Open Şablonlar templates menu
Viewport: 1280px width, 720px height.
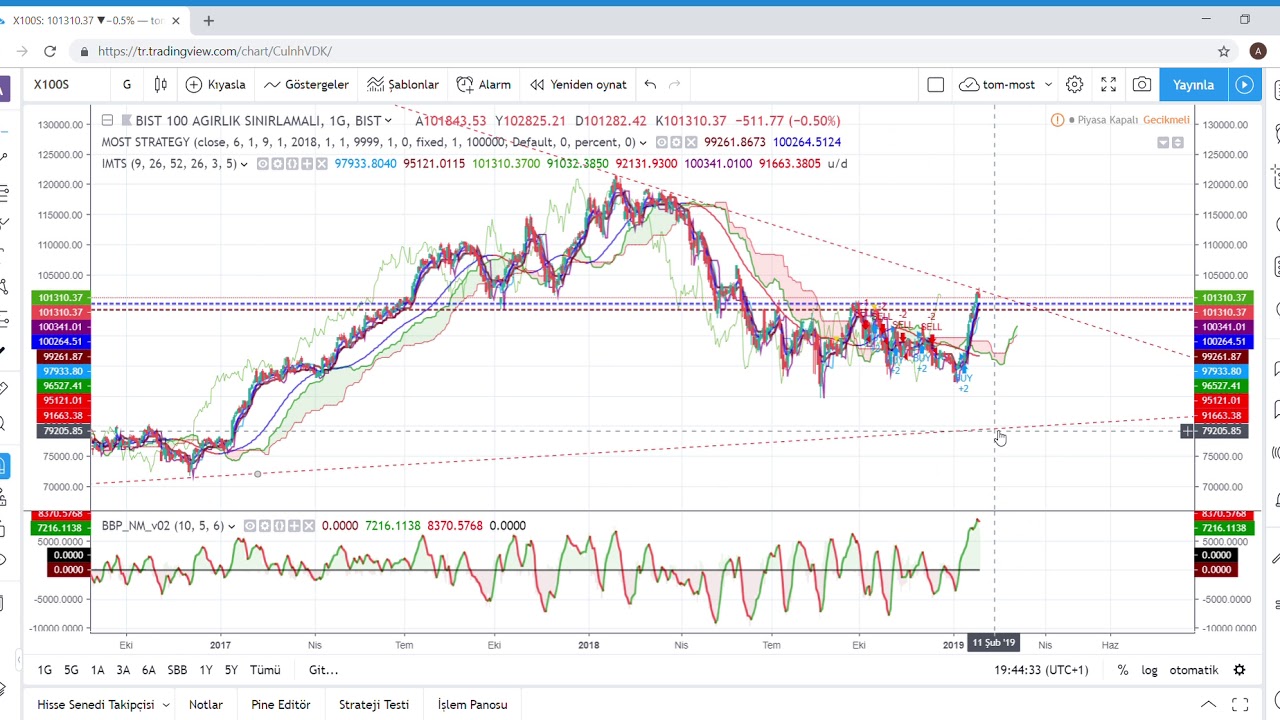click(403, 85)
